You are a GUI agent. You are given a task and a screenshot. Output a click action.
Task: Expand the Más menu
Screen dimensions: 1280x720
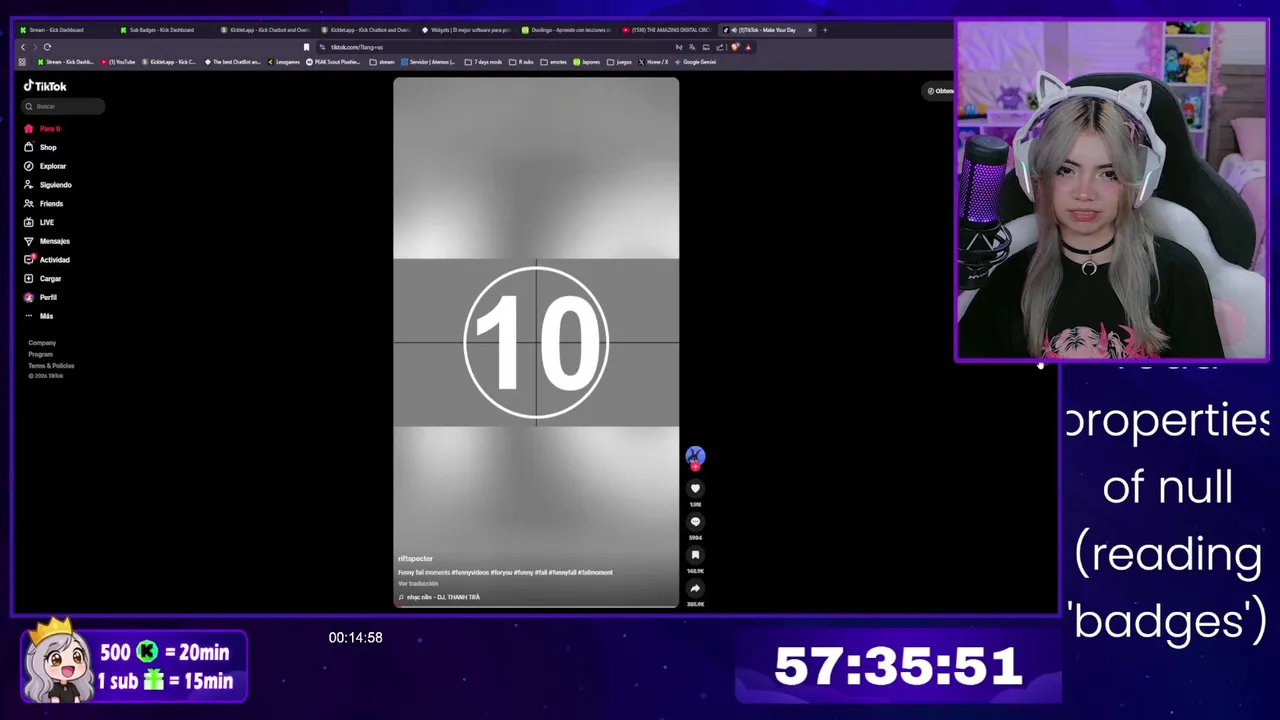click(38, 316)
